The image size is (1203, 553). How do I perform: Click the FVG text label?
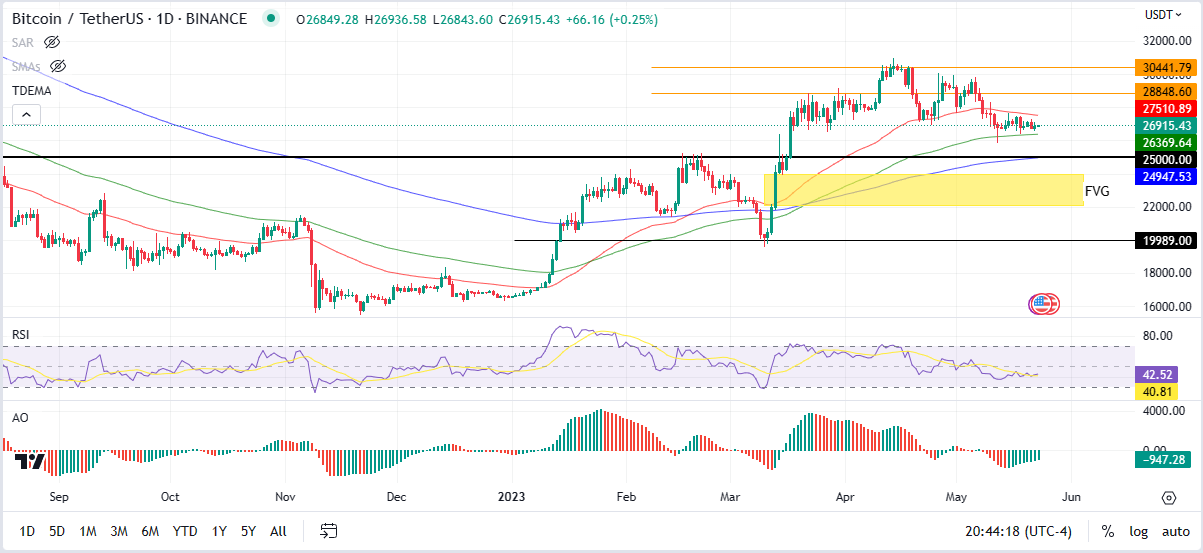coord(1097,191)
